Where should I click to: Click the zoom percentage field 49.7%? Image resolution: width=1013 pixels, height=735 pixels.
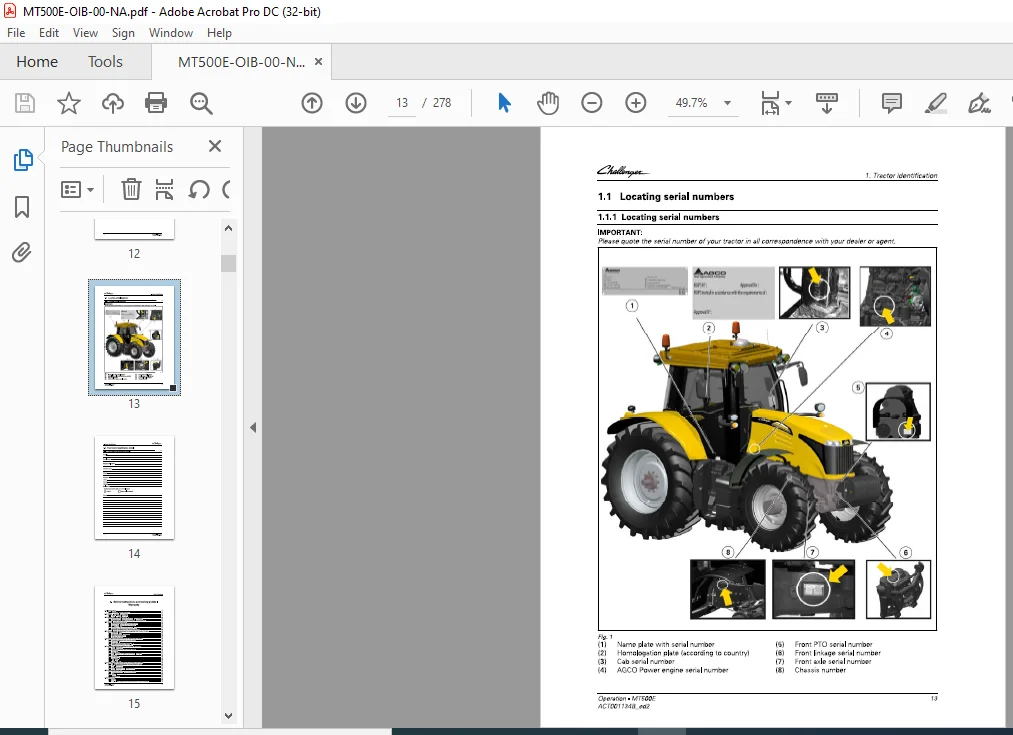tap(691, 103)
